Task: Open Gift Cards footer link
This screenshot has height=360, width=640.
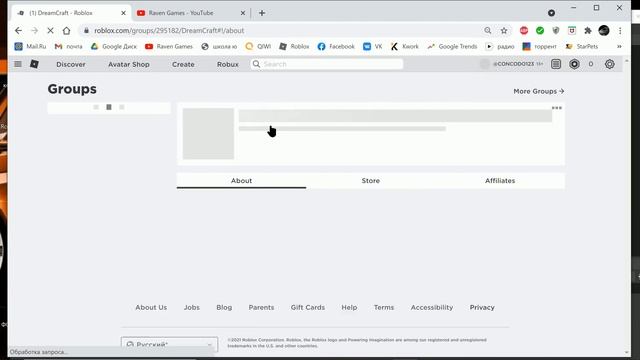Action: pos(308,308)
